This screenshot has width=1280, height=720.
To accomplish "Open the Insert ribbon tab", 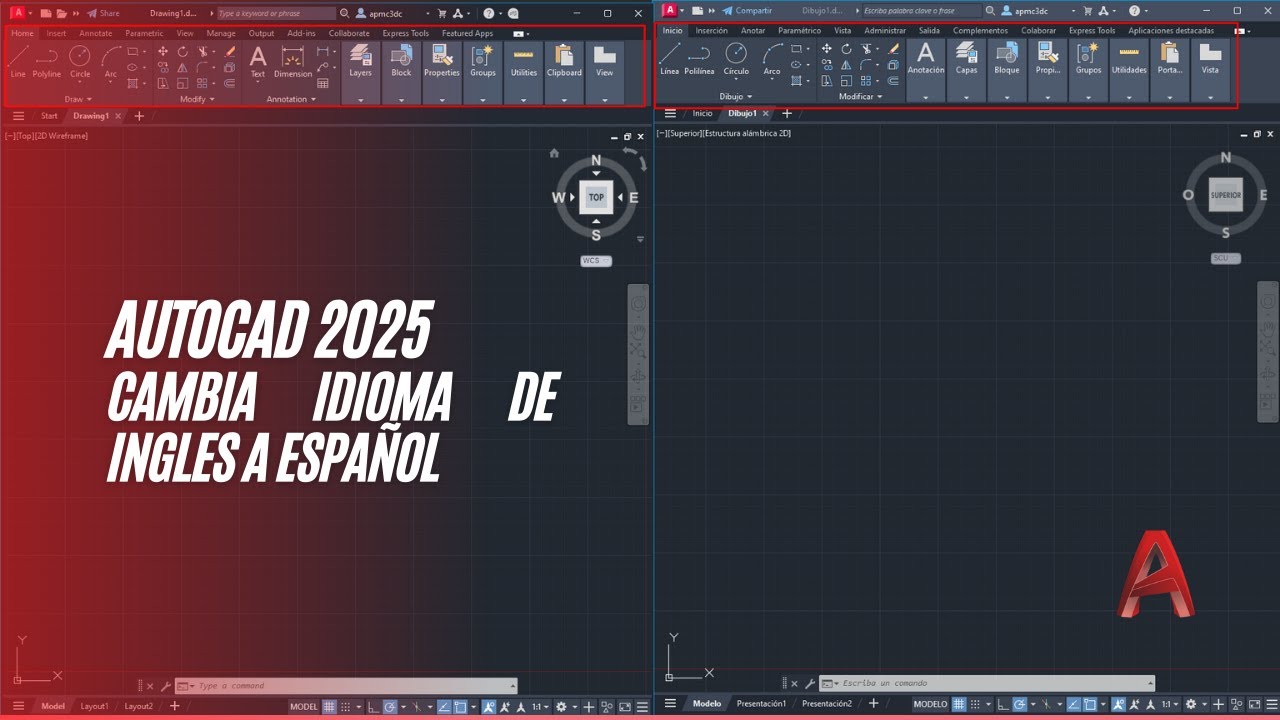I will [x=56, y=33].
